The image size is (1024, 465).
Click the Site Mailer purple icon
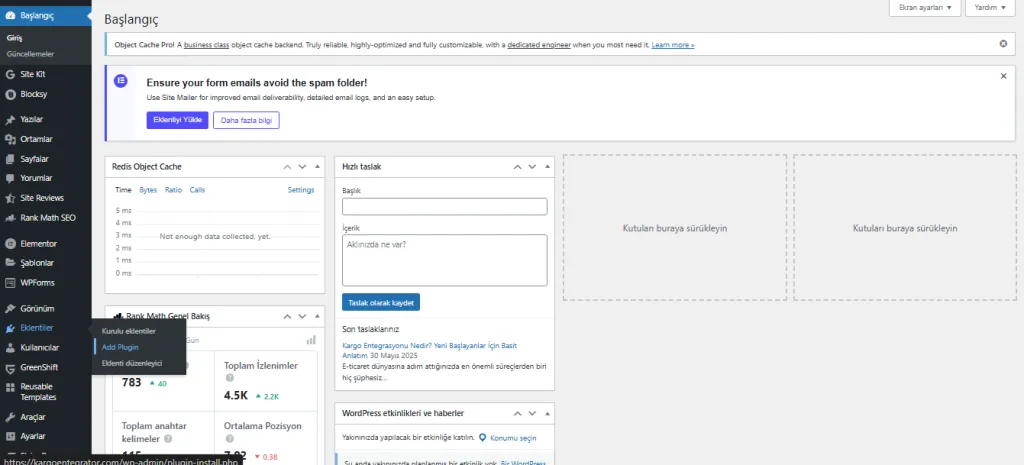coord(121,81)
